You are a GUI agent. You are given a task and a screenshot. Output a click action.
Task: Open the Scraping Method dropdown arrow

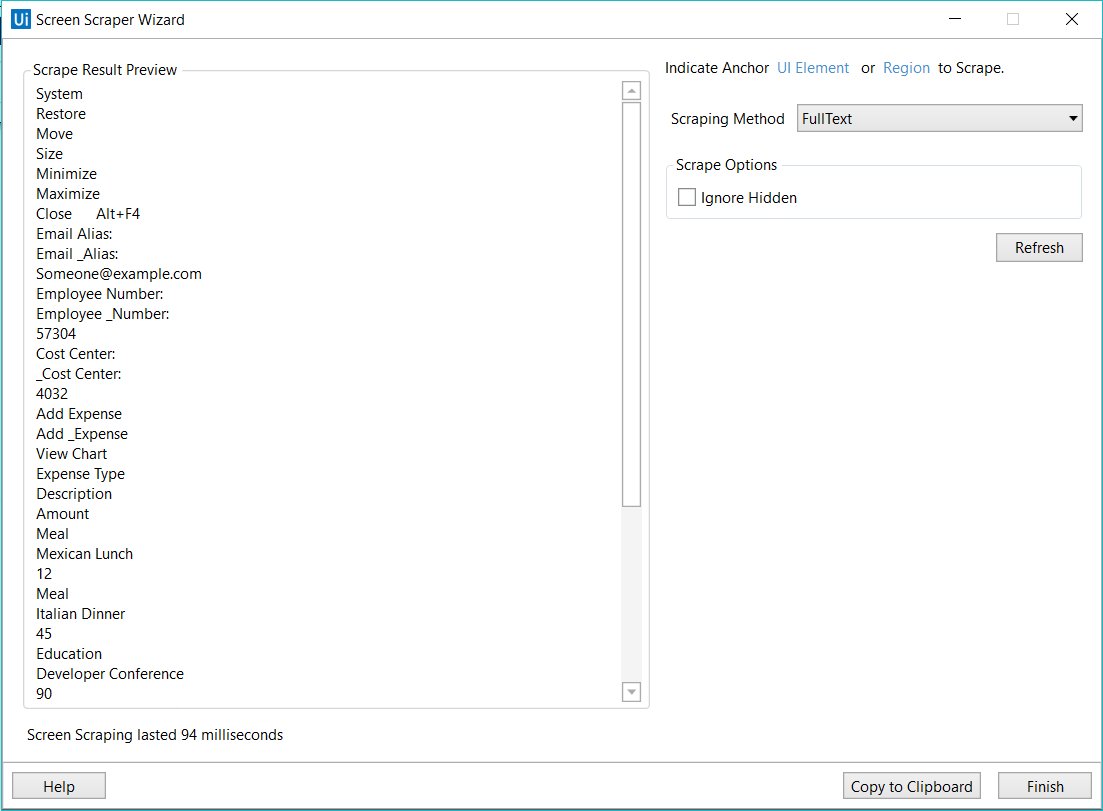(x=1071, y=118)
